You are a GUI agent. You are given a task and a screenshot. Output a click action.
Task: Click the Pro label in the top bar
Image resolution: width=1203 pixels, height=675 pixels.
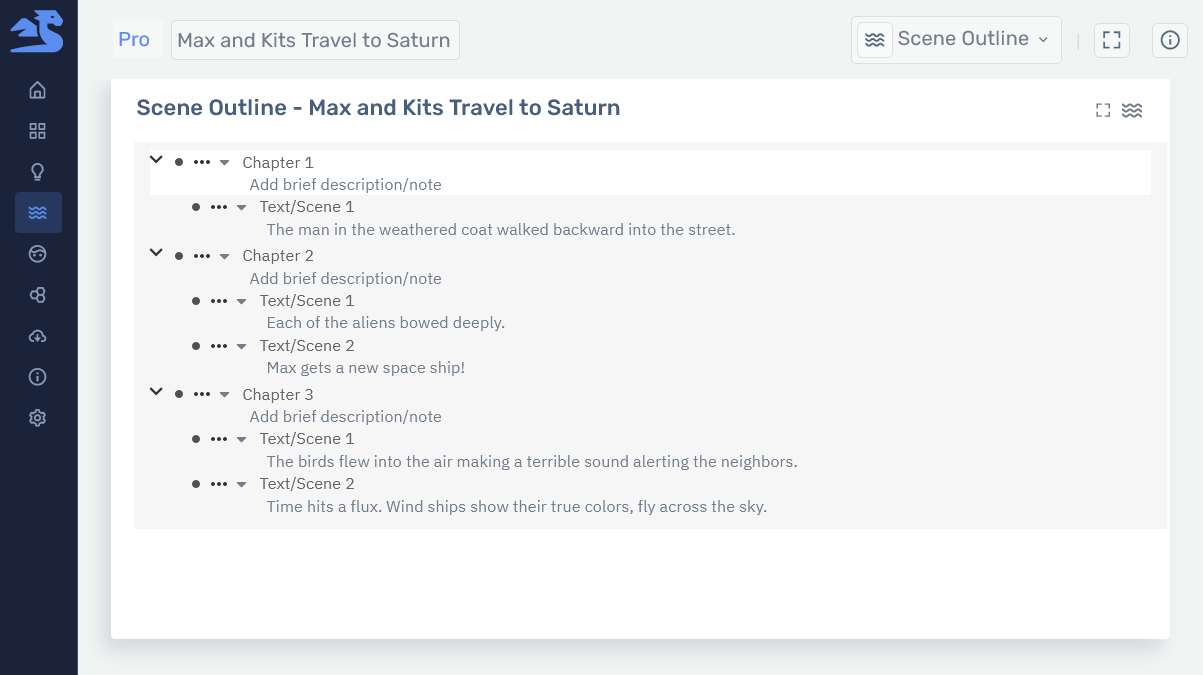point(134,39)
